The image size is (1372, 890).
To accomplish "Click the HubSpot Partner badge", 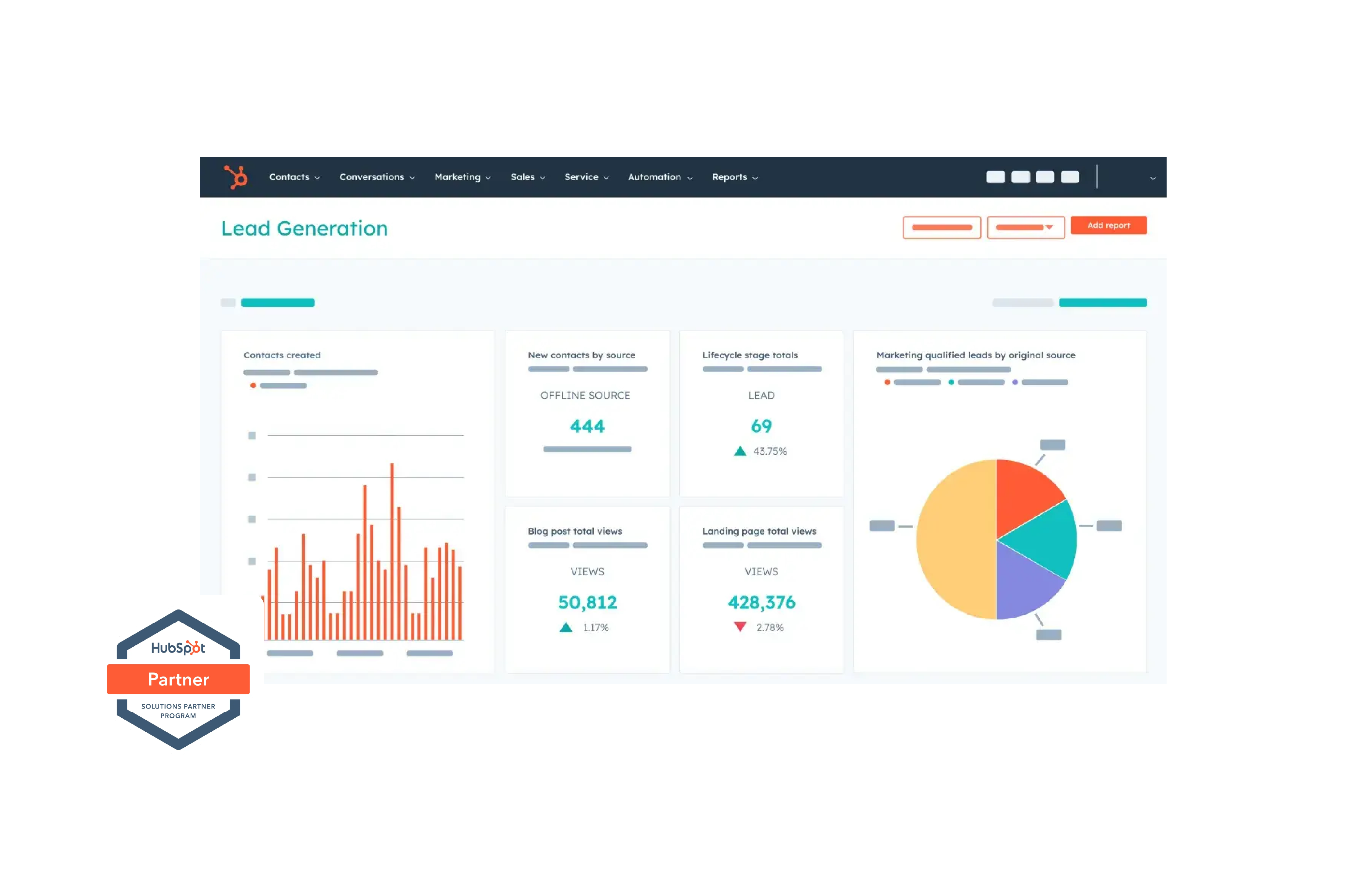I will [178, 679].
